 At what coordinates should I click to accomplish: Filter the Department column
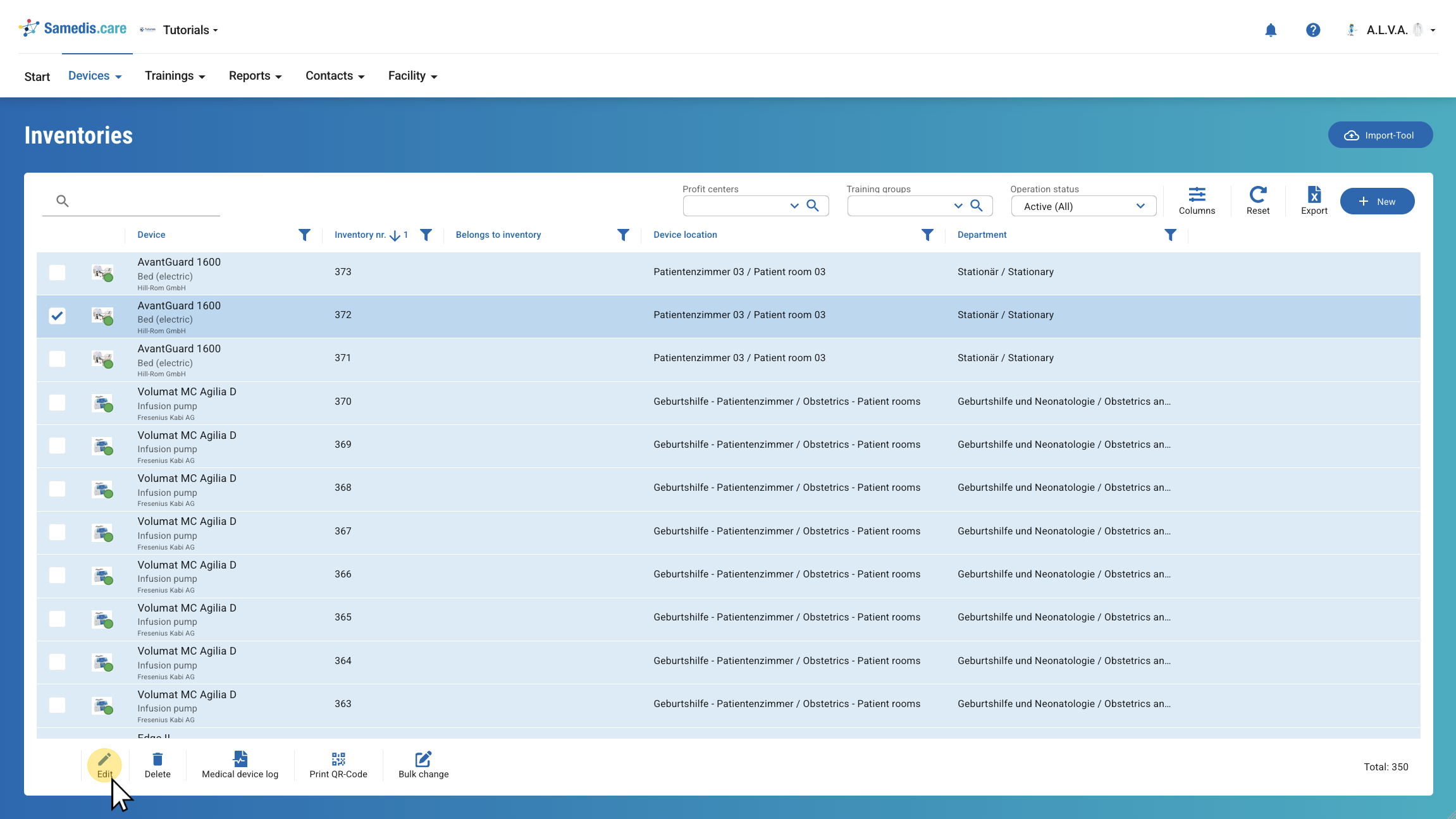coord(1171,235)
